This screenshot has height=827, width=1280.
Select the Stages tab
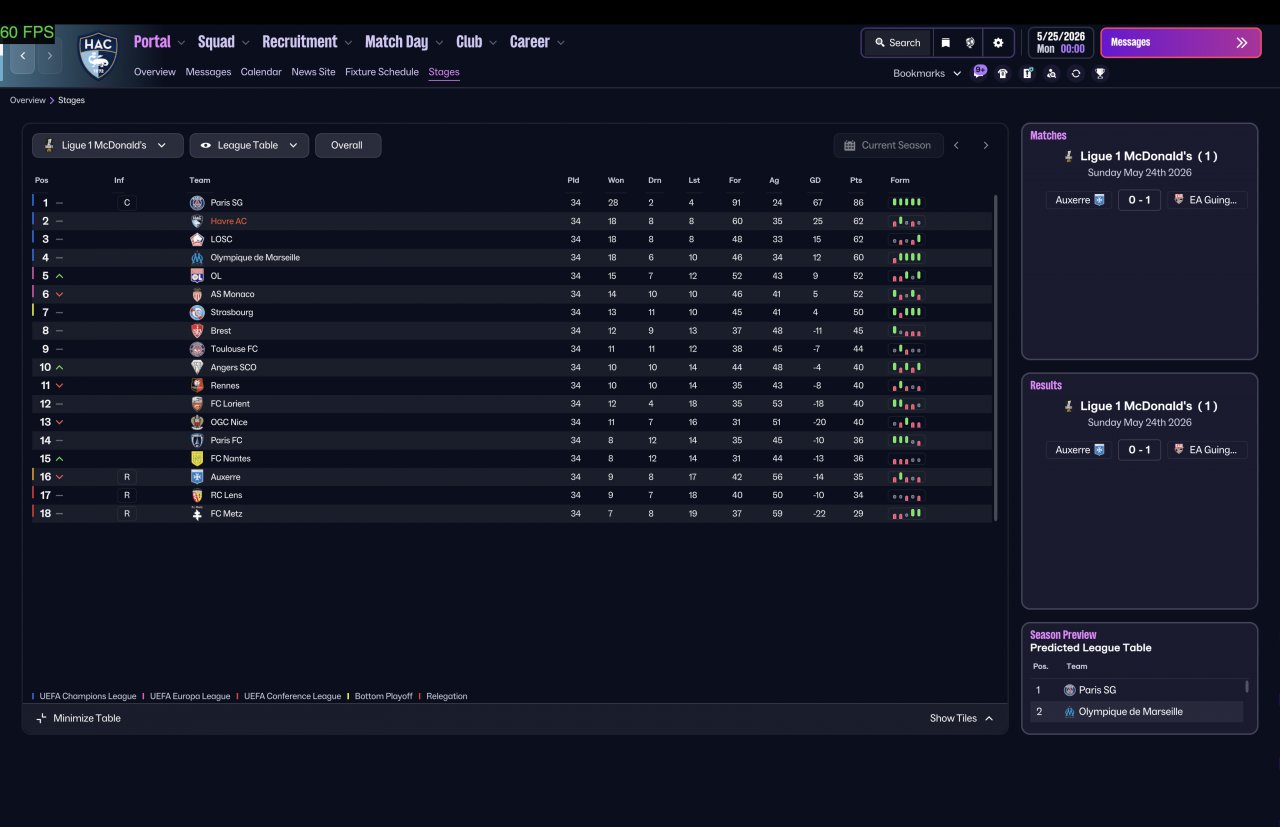[x=444, y=72]
